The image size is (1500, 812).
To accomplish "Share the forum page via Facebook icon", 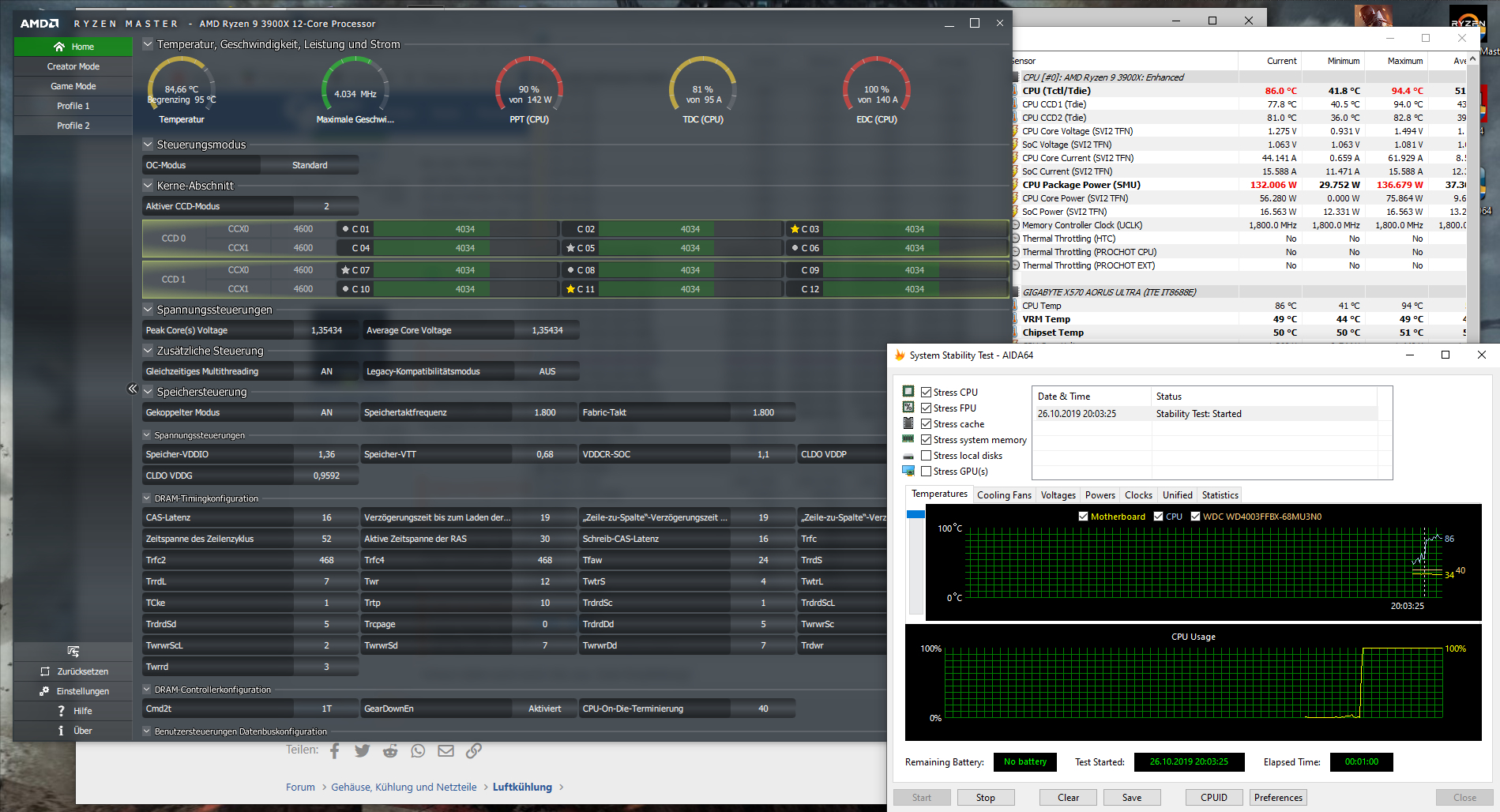I will tap(335, 750).
